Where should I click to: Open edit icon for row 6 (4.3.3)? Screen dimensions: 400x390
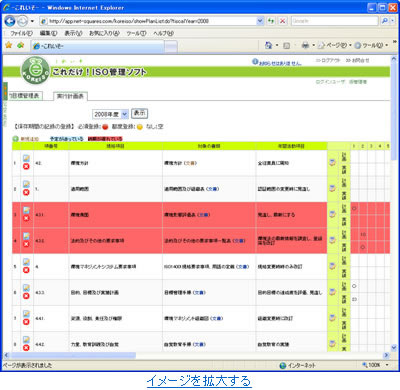click(26, 288)
